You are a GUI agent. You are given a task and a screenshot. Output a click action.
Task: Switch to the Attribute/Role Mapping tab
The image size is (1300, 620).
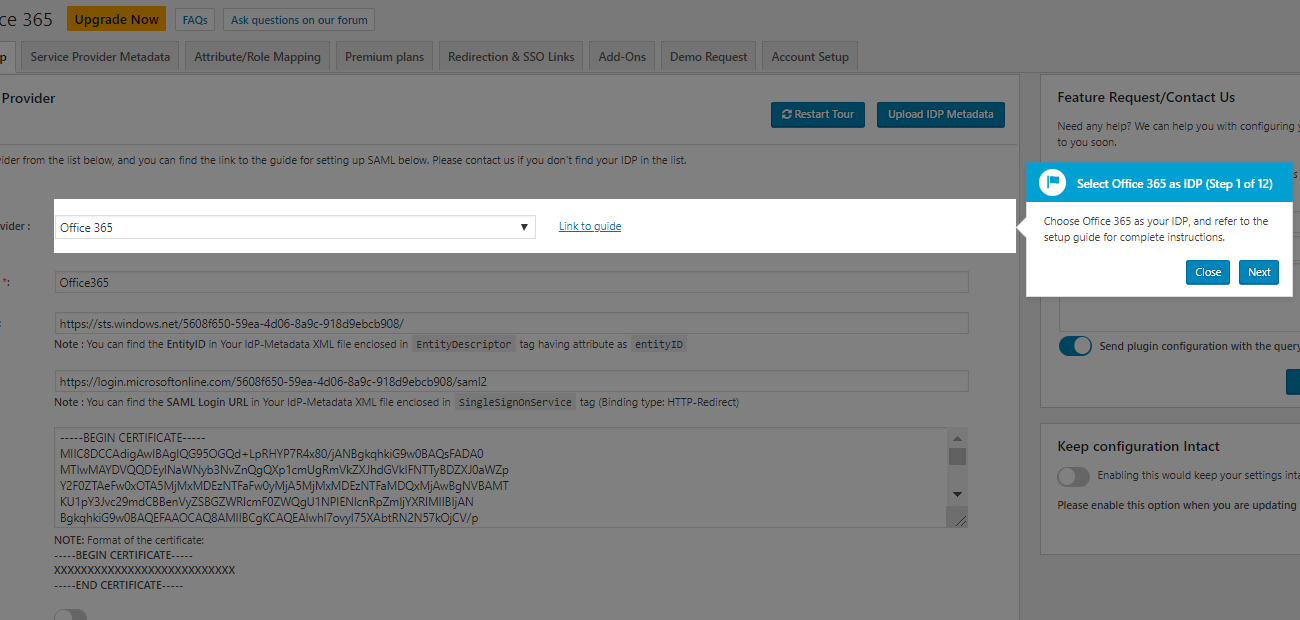coord(257,55)
